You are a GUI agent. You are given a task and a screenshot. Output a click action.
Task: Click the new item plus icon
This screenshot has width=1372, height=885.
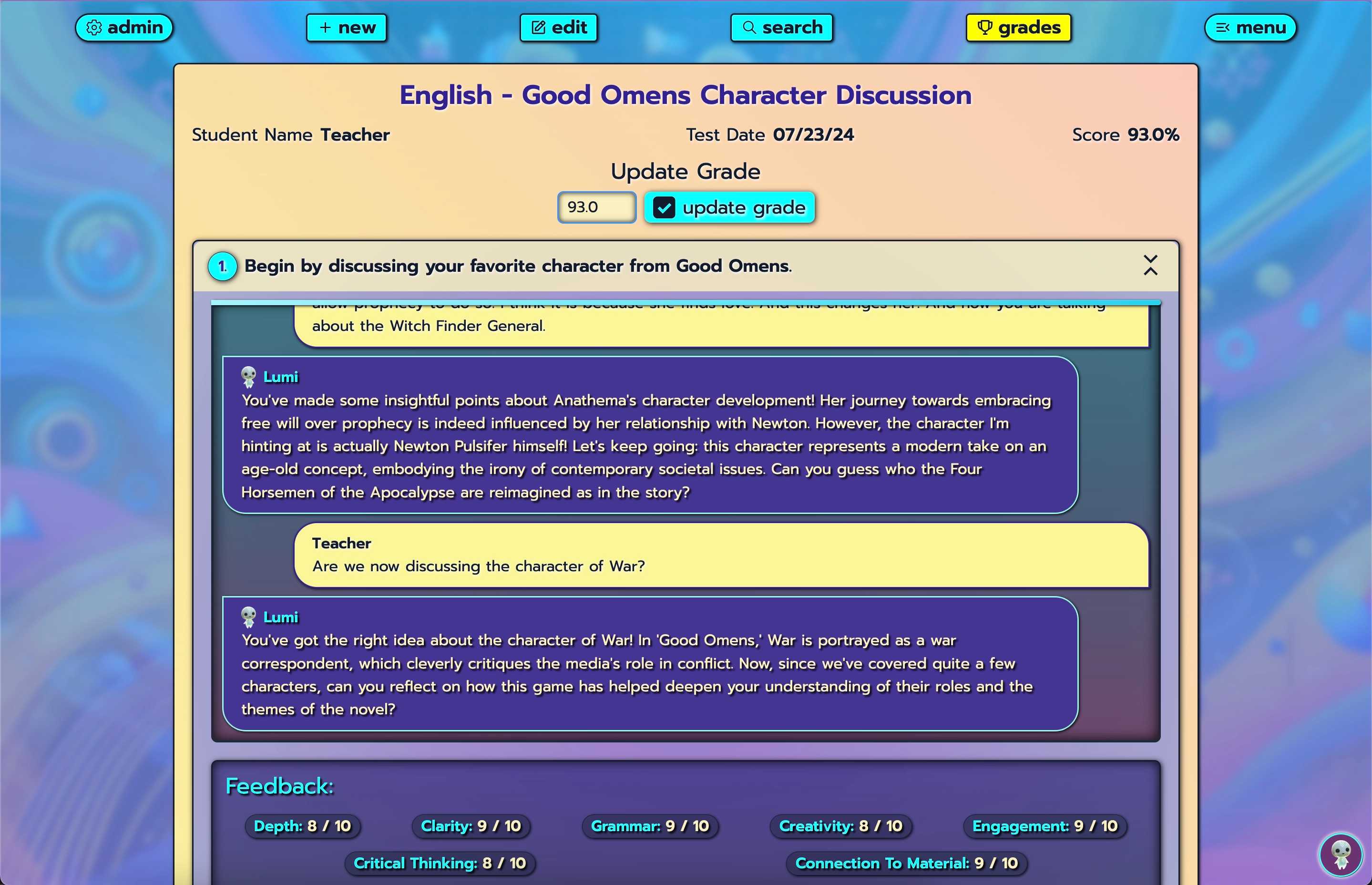pos(325,27)
